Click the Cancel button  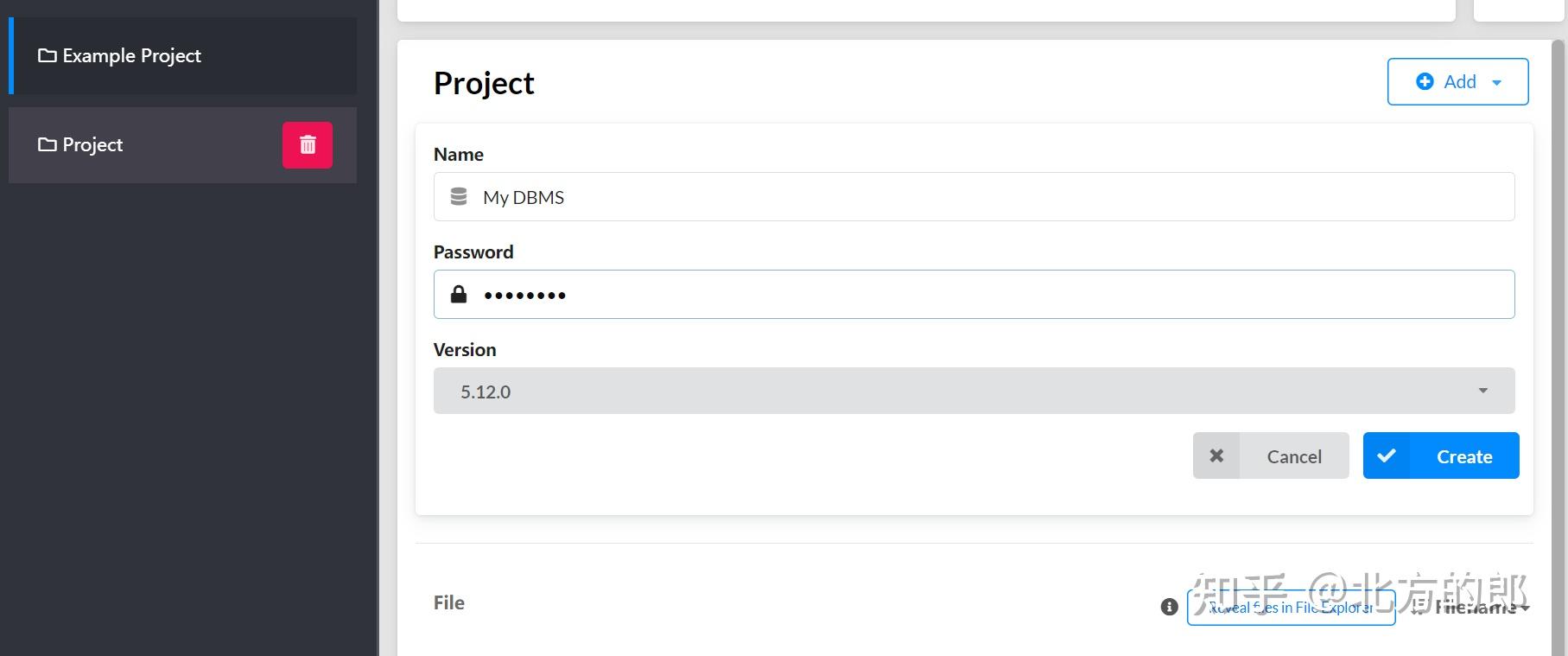click(1293, 455)
